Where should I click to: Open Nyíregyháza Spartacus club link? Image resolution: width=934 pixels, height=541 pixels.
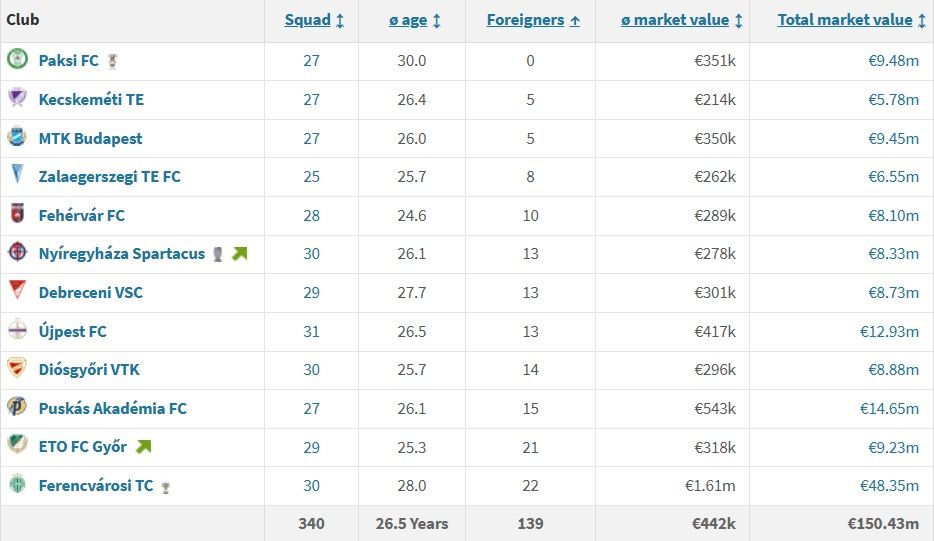122,254
